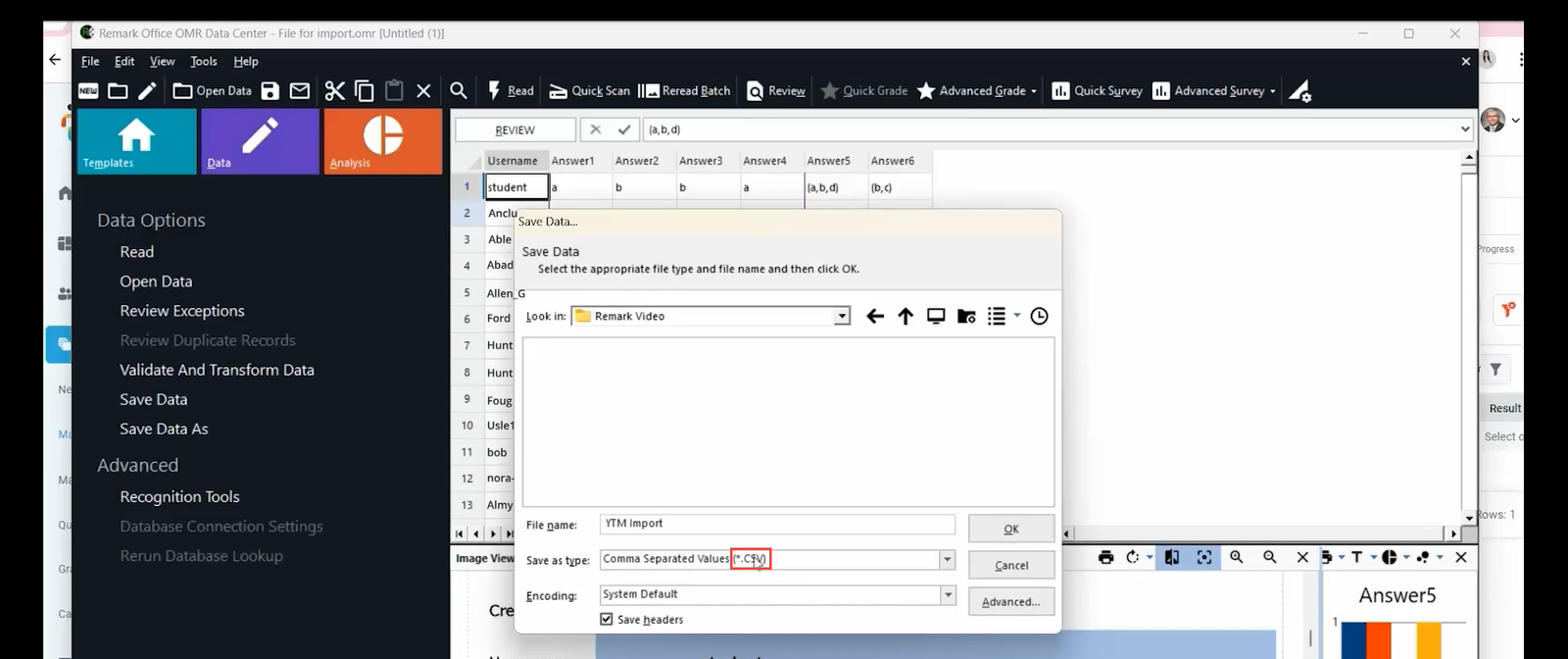Open the Look in folder dropdown

click(842, 316)
